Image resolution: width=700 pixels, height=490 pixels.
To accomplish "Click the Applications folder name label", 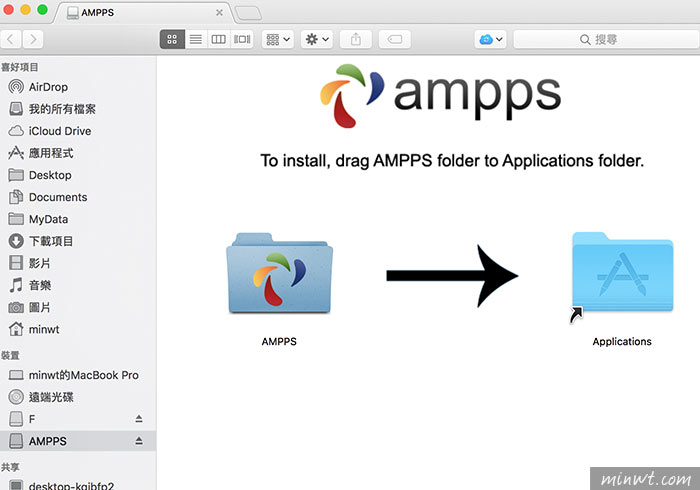I will coord(622,341).
